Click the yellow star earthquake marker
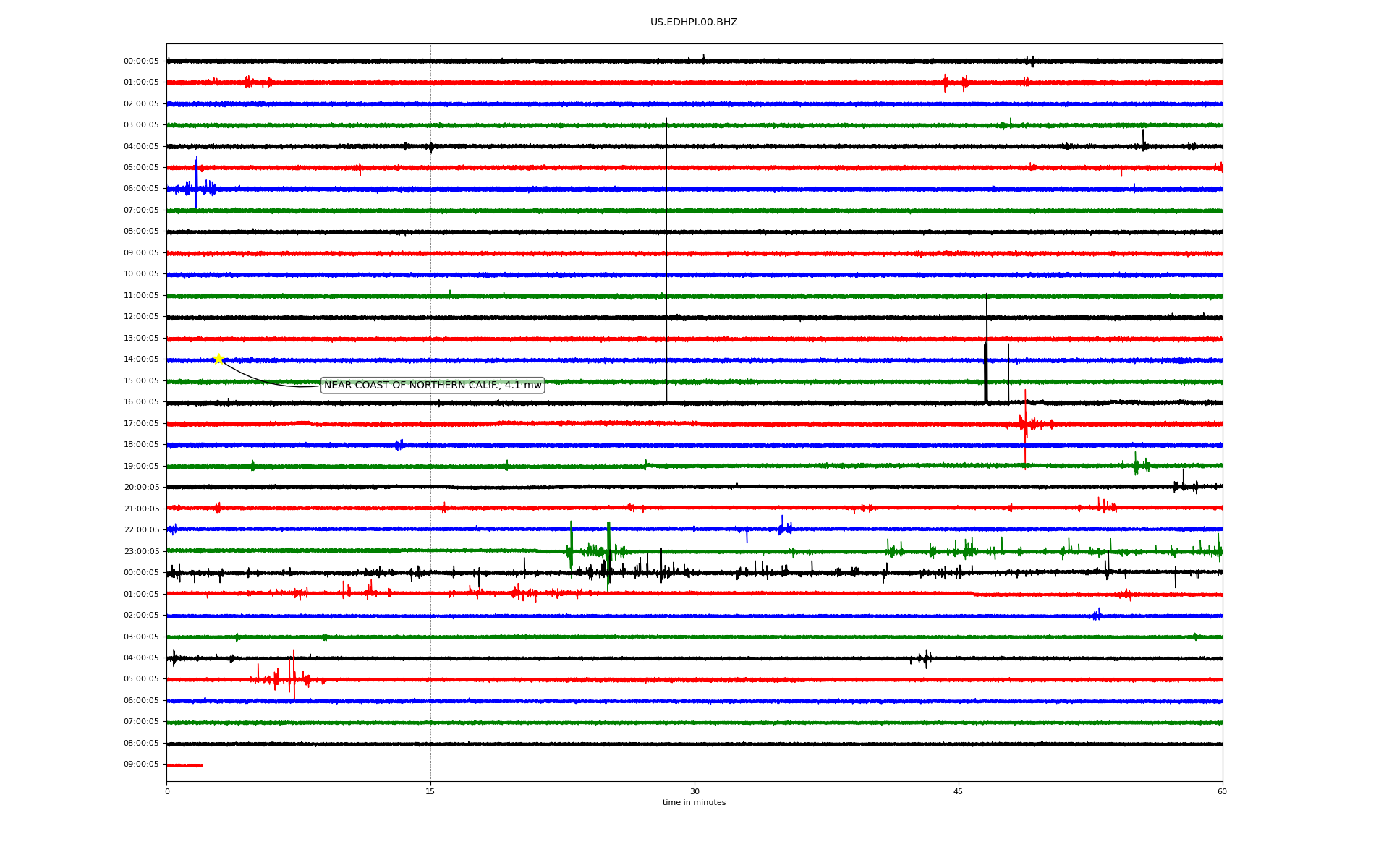 pos(218,359)
